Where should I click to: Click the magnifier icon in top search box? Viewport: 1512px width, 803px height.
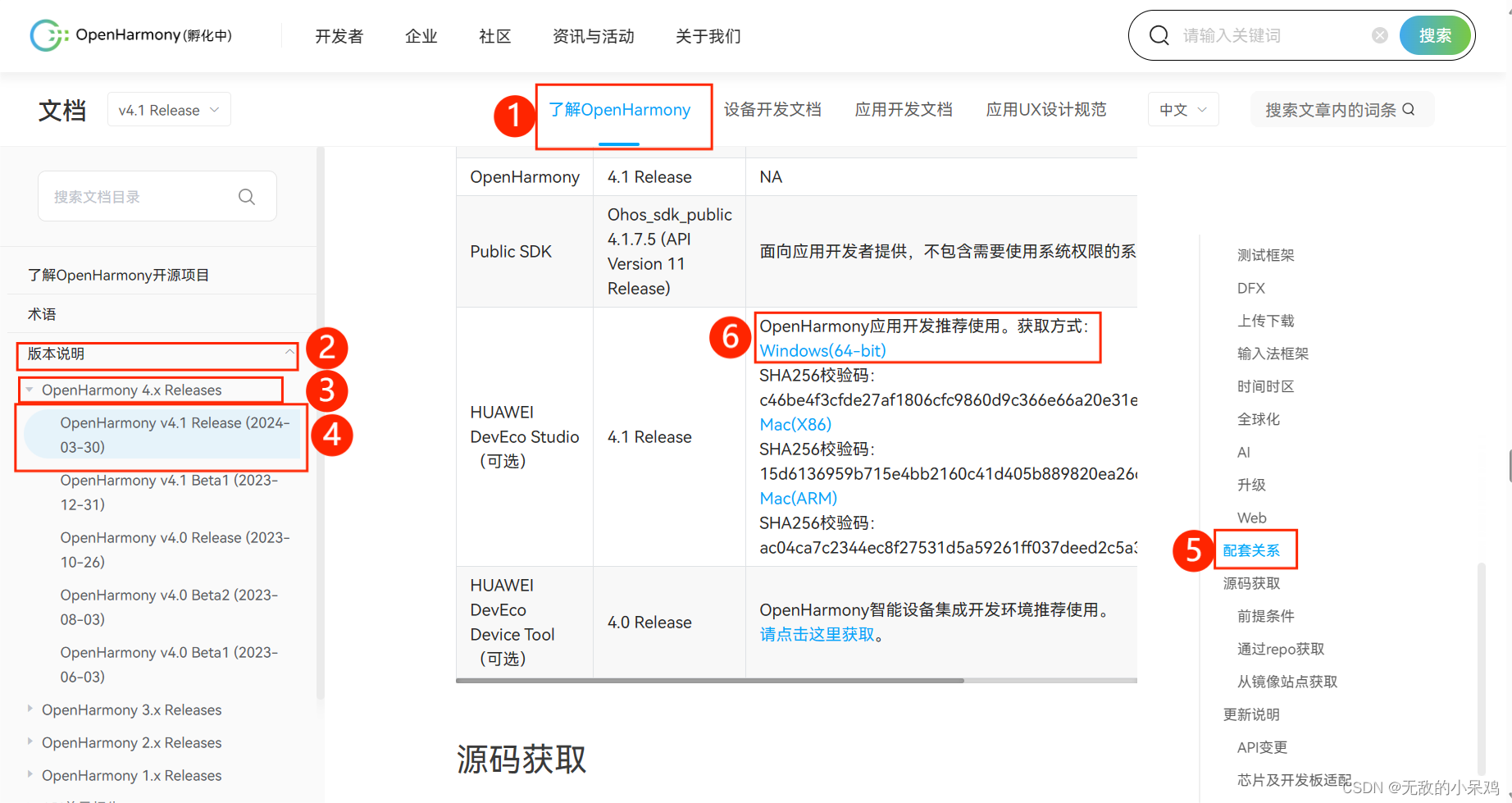1159,35
